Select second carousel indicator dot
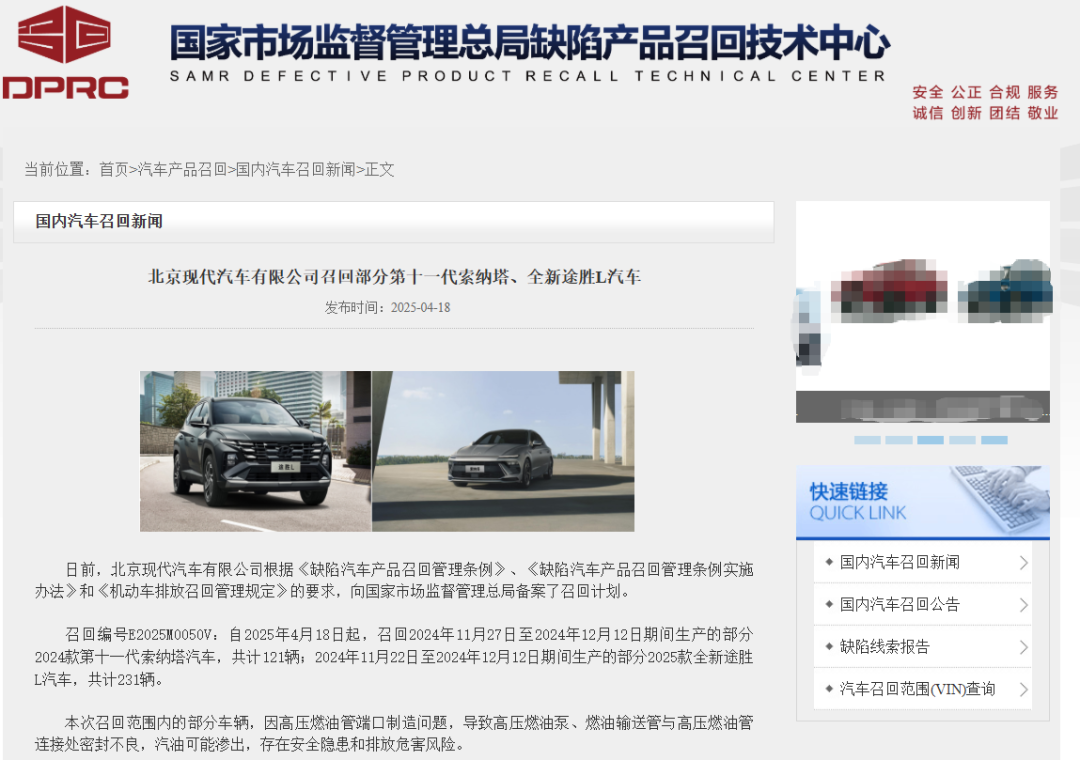Screen dimensions: 1080x760 point(899,440)
